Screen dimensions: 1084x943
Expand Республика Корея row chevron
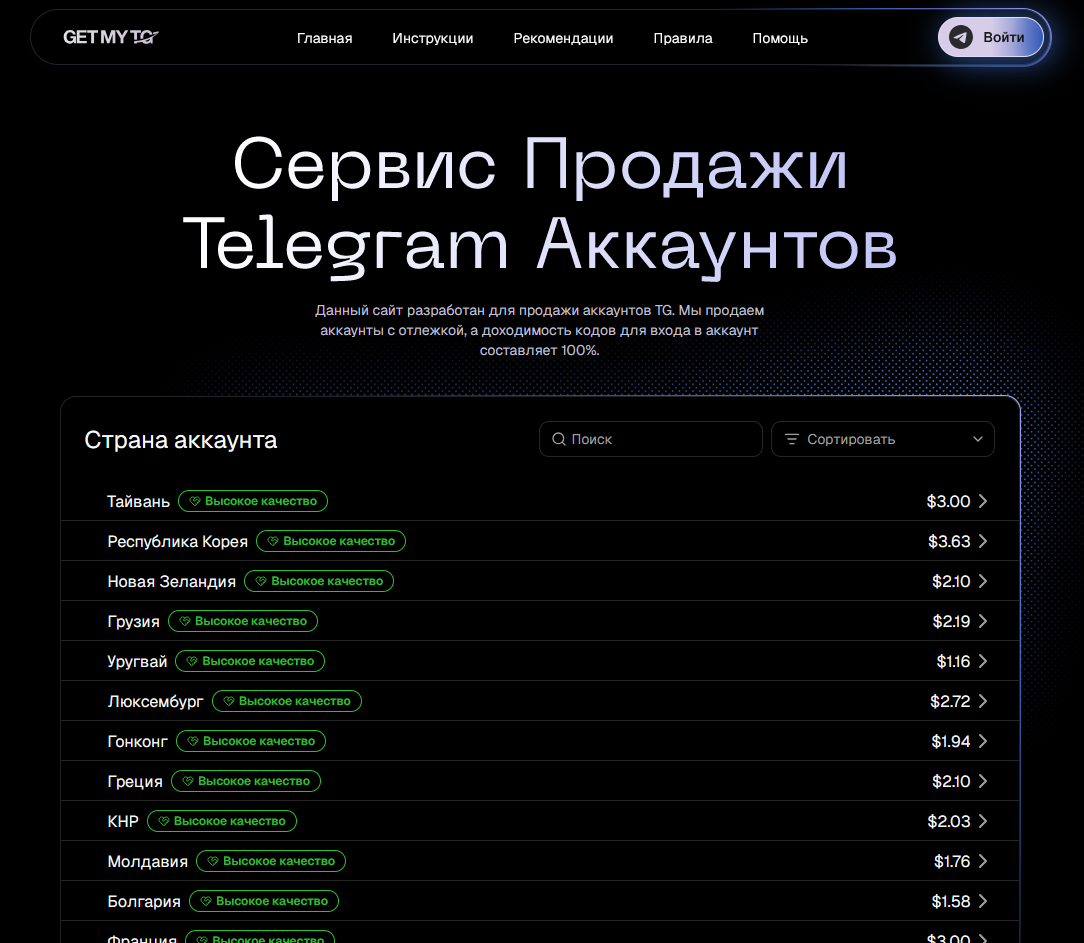click(983, 541)
